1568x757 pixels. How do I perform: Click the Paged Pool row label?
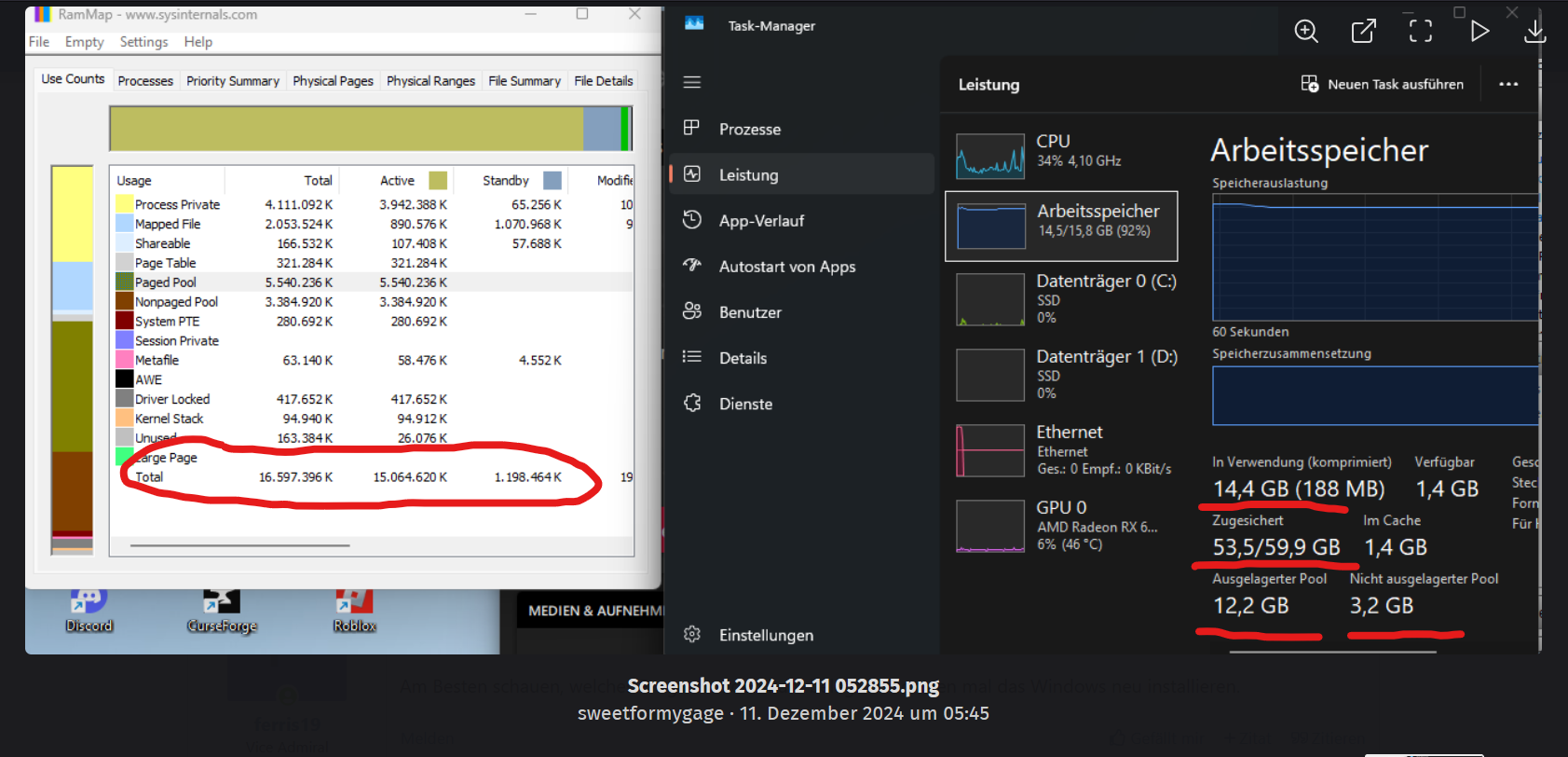point(165,282)
